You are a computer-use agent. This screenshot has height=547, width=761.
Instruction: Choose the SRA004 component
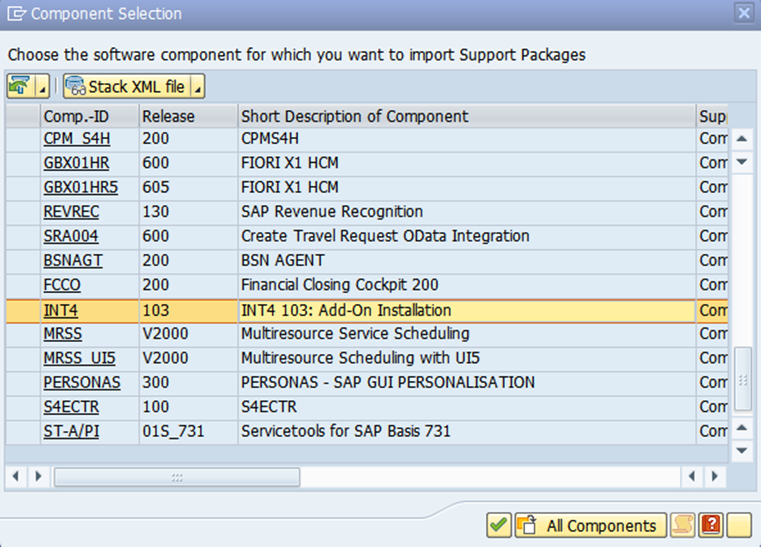click(71, 236)
